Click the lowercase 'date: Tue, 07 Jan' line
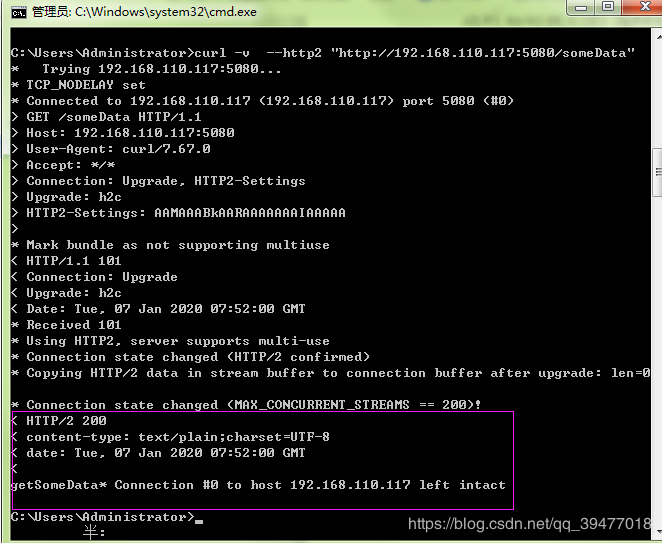The width and height of the screenshot is (662, 543). point(158,453)
